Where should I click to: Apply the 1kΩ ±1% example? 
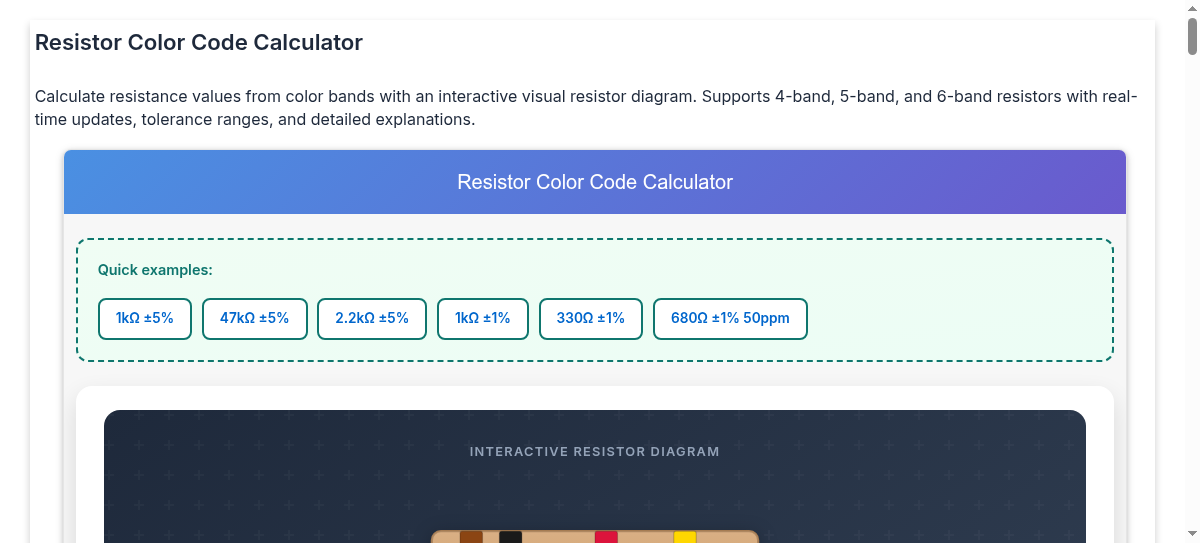[x=483, y=319]
